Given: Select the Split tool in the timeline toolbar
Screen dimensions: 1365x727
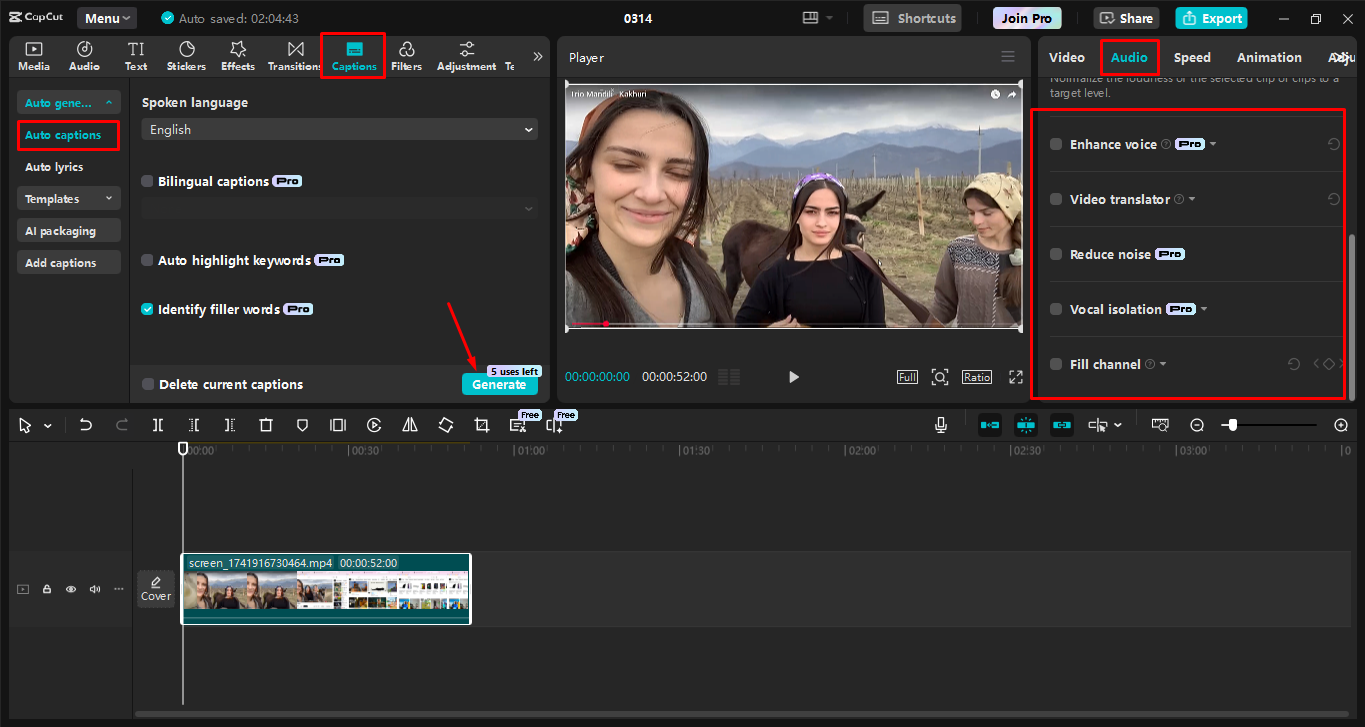Looking at the screenshot, I should [x=157, y=425].
